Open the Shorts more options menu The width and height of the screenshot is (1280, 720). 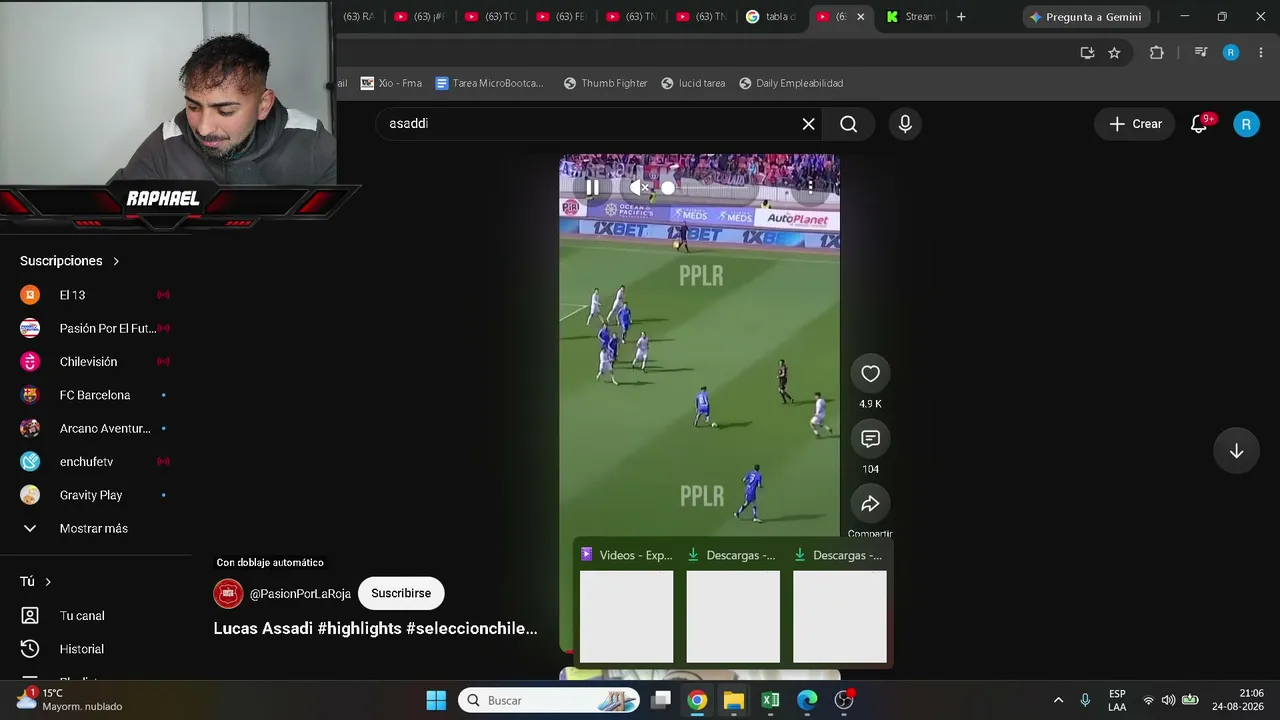tap(810, 187)
